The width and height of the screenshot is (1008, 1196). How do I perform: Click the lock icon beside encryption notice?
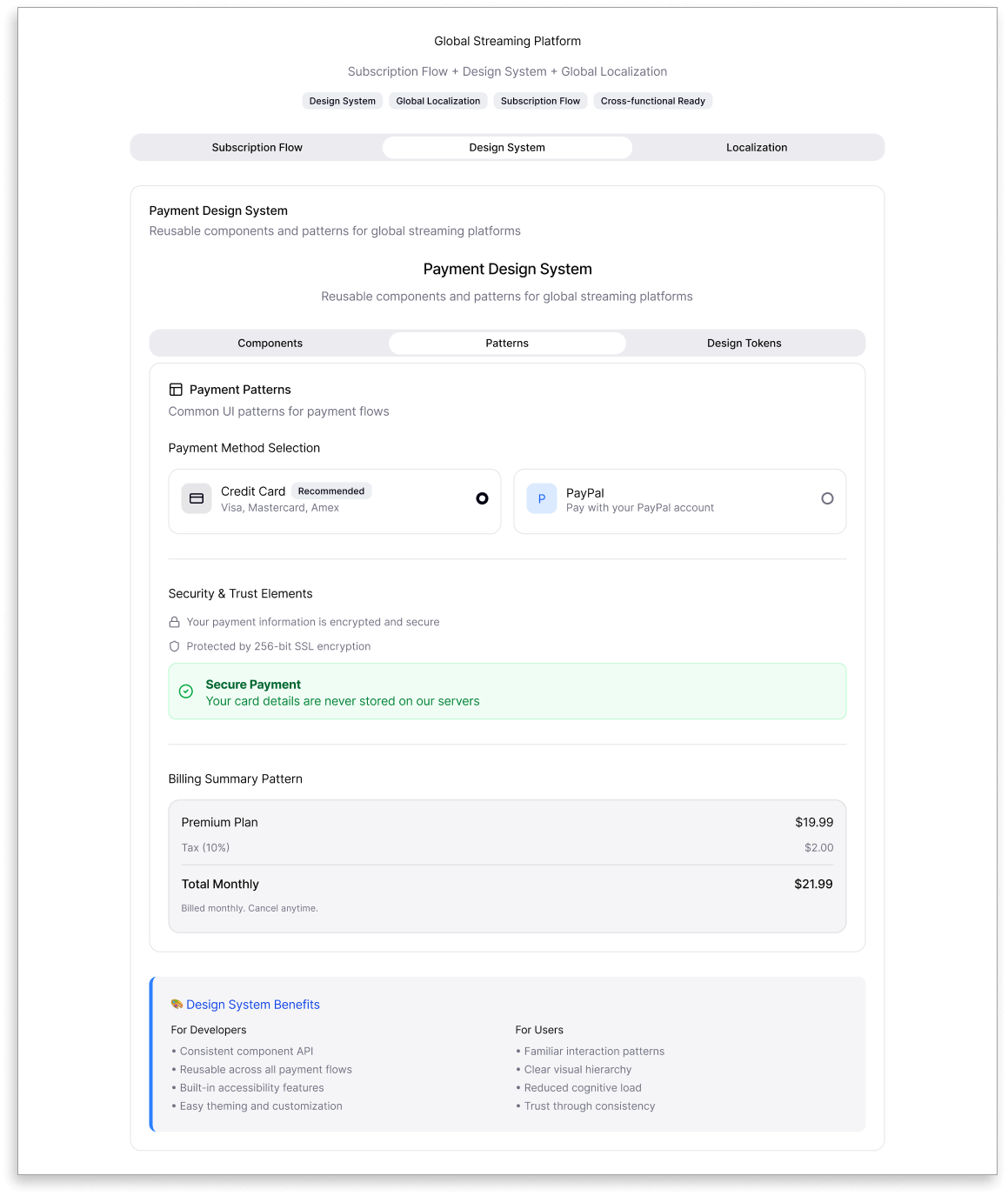[x=174, y=623]
